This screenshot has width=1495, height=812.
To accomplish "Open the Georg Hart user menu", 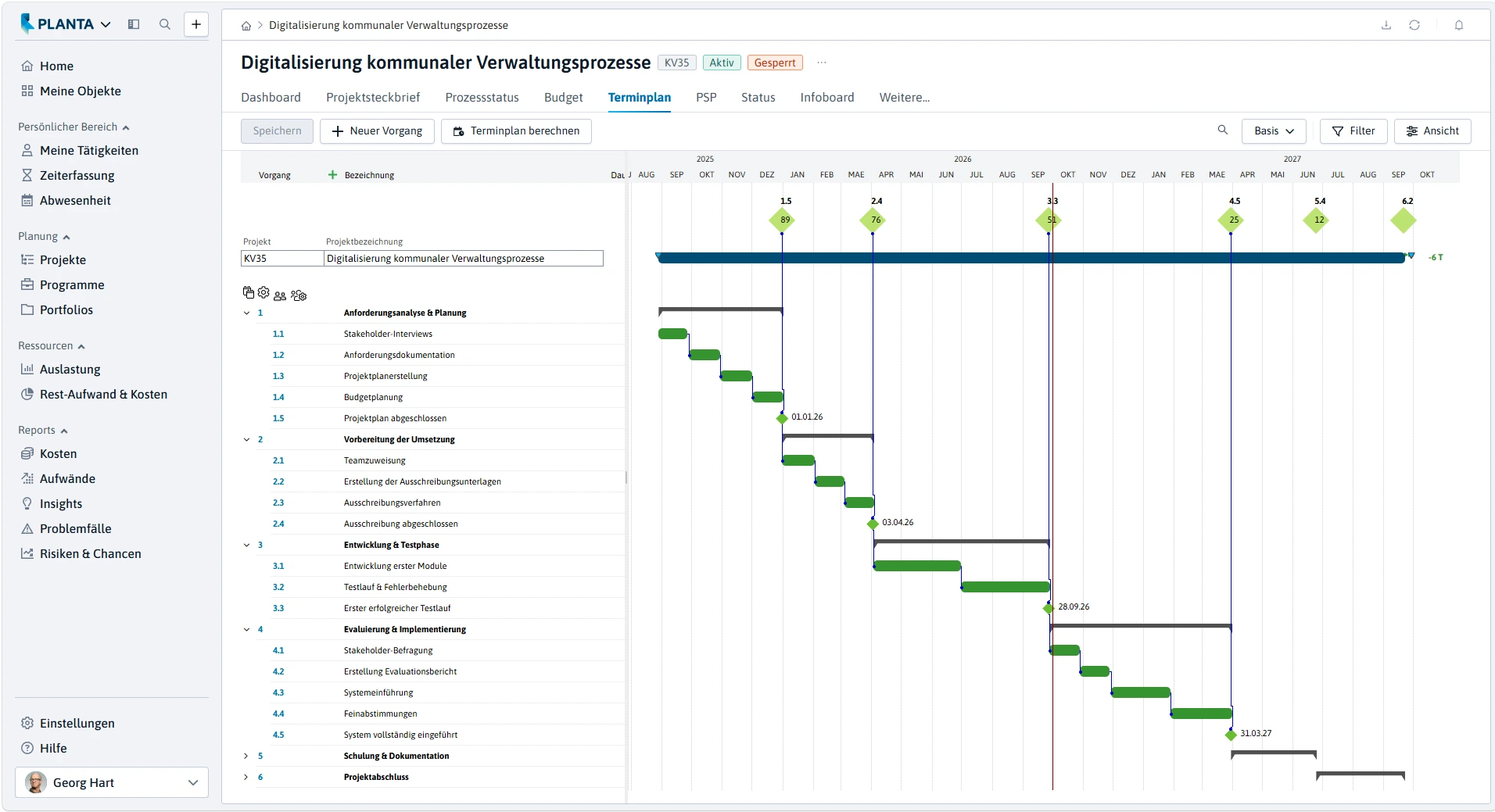I will click(x=112, y=782).
